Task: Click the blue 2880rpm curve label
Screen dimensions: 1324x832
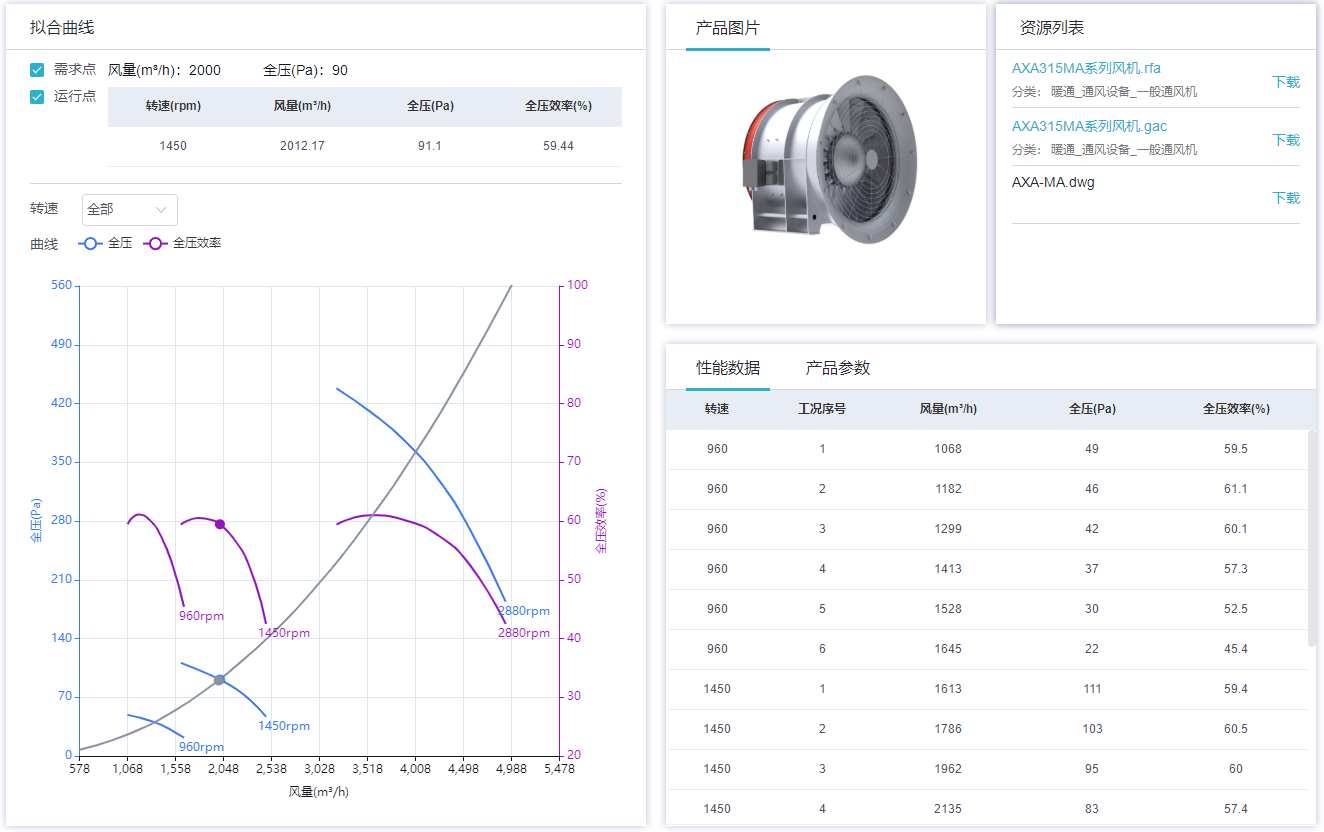Action: (x=524, y=611)
